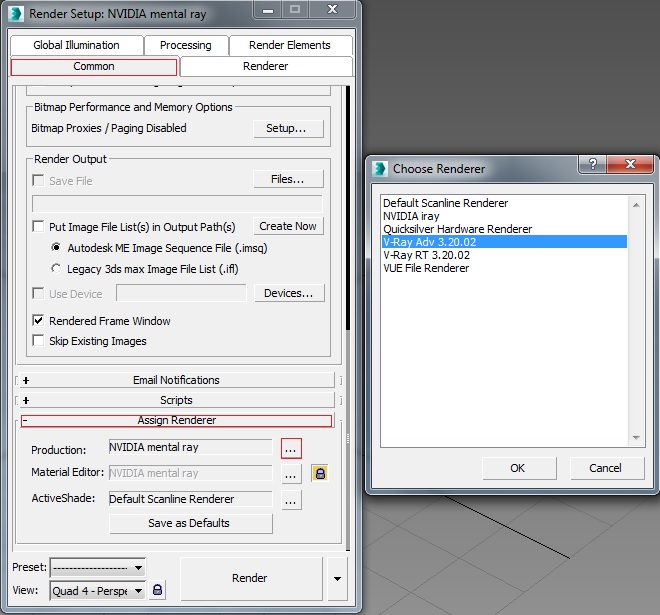Screen dimensions: 660x615
Task: Enable the Save File checkbox
Action: point(38,181)
